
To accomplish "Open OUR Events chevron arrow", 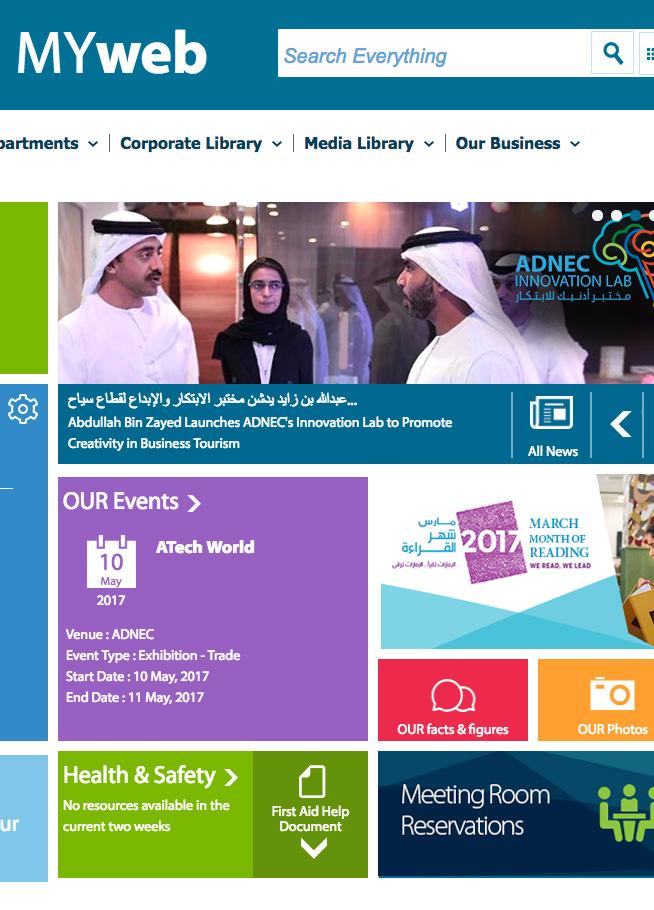I will click(194, 503).
